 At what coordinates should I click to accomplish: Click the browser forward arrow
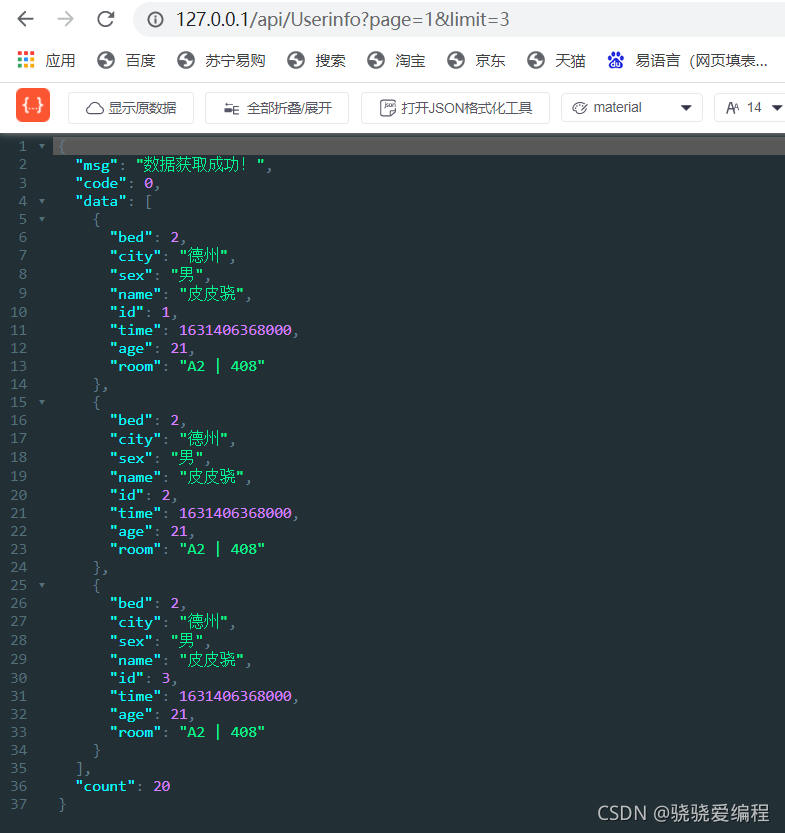[x=65, y=20]
